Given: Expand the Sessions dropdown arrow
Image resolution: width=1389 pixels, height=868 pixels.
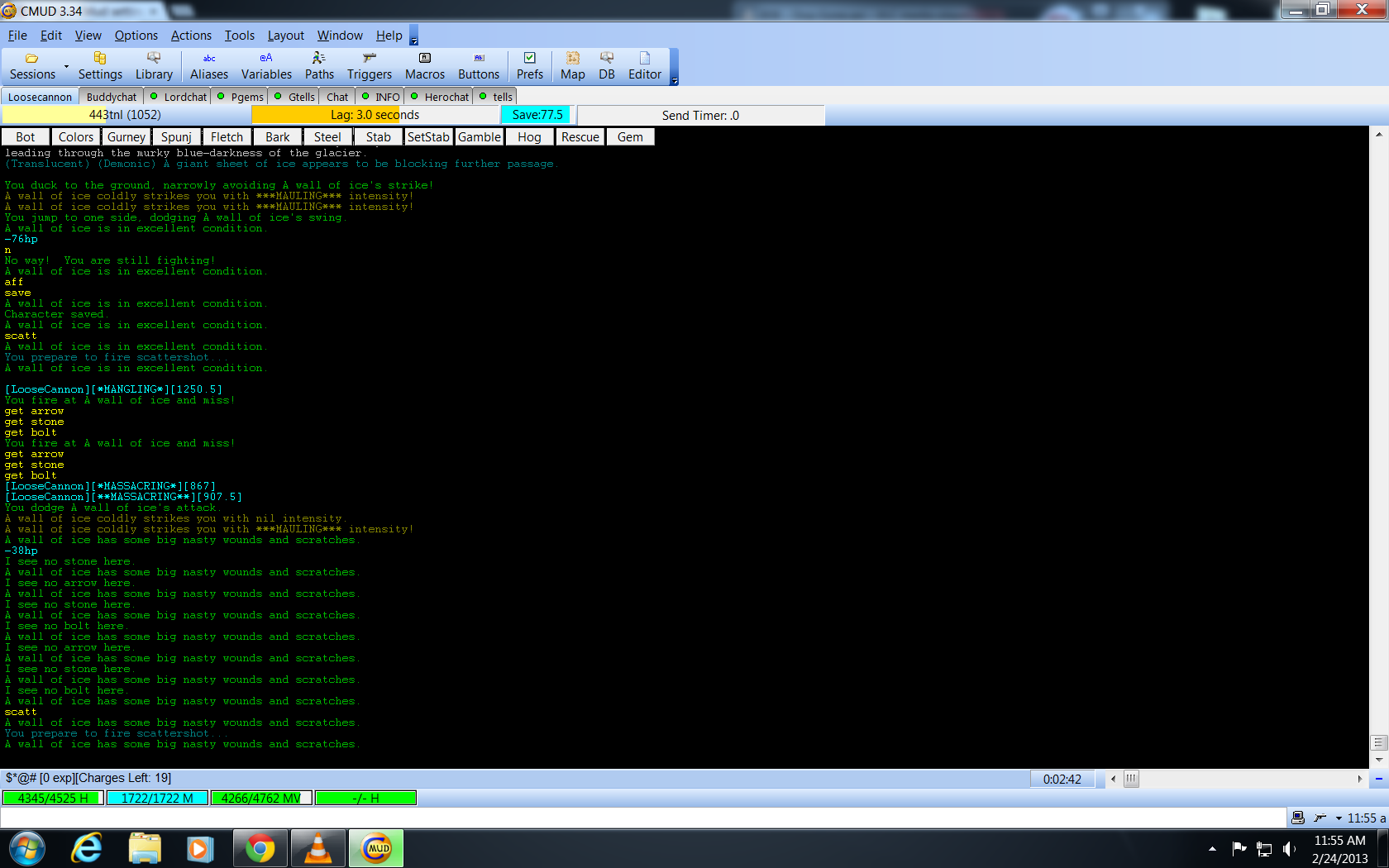Looking at the screenshot, I should point(66,66).
